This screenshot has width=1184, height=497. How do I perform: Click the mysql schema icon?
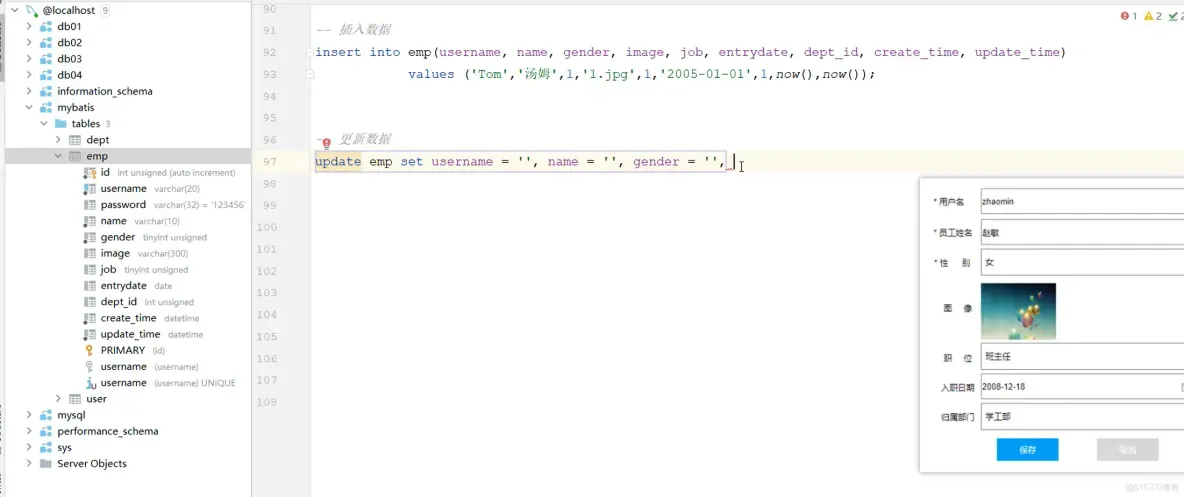pos(45,415)
